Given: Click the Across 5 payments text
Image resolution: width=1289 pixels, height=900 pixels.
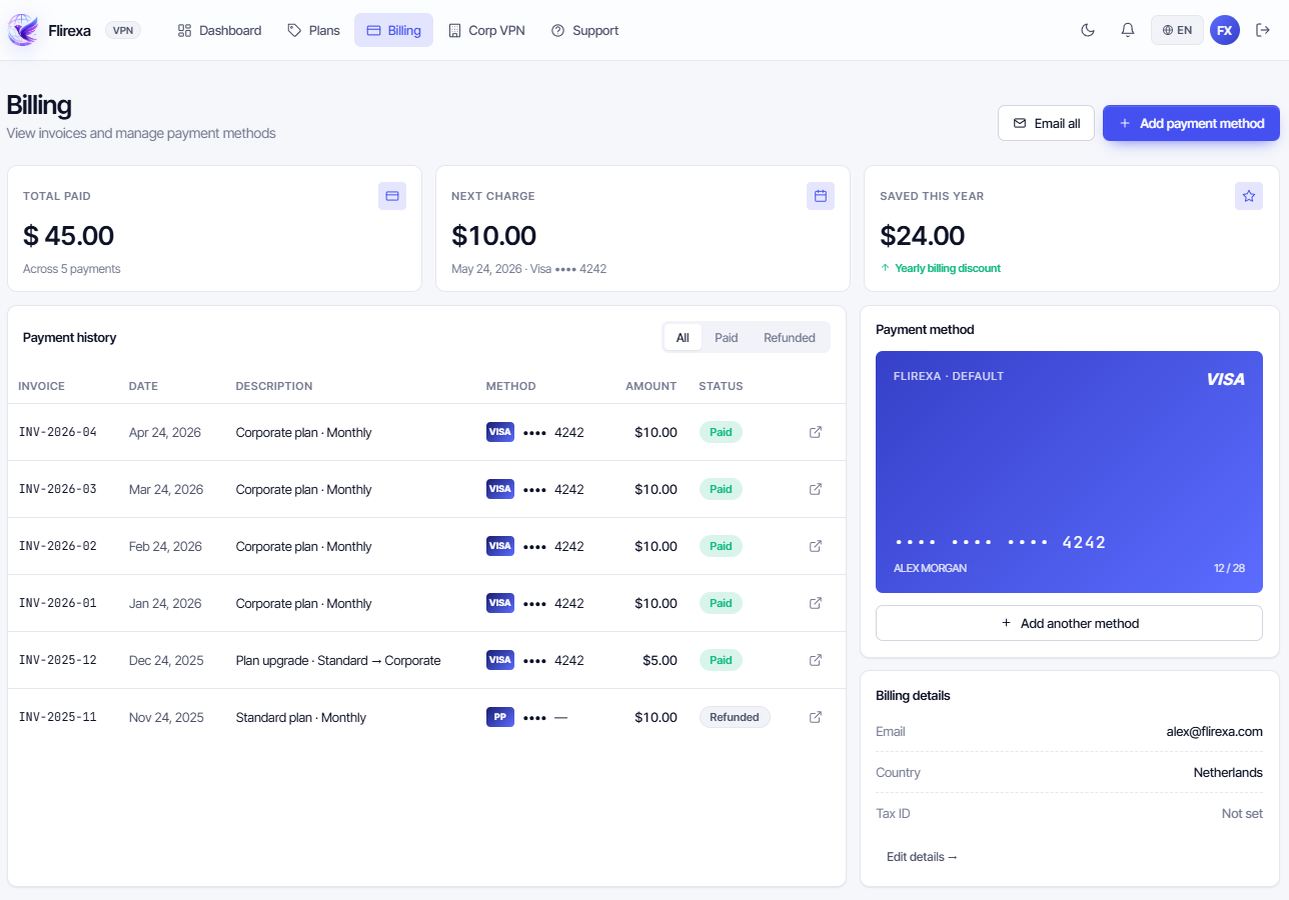Looking at the screenshot, I should [x=72, y=269].
